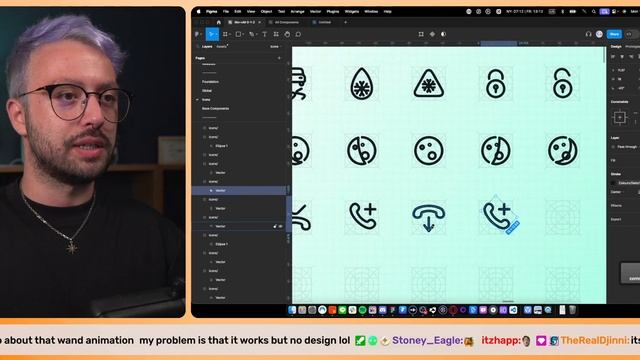This screenshot has height=360, width=640.
Task: Toggle visibility eye on the hovered Vector layer
Action: pos(280,226)
